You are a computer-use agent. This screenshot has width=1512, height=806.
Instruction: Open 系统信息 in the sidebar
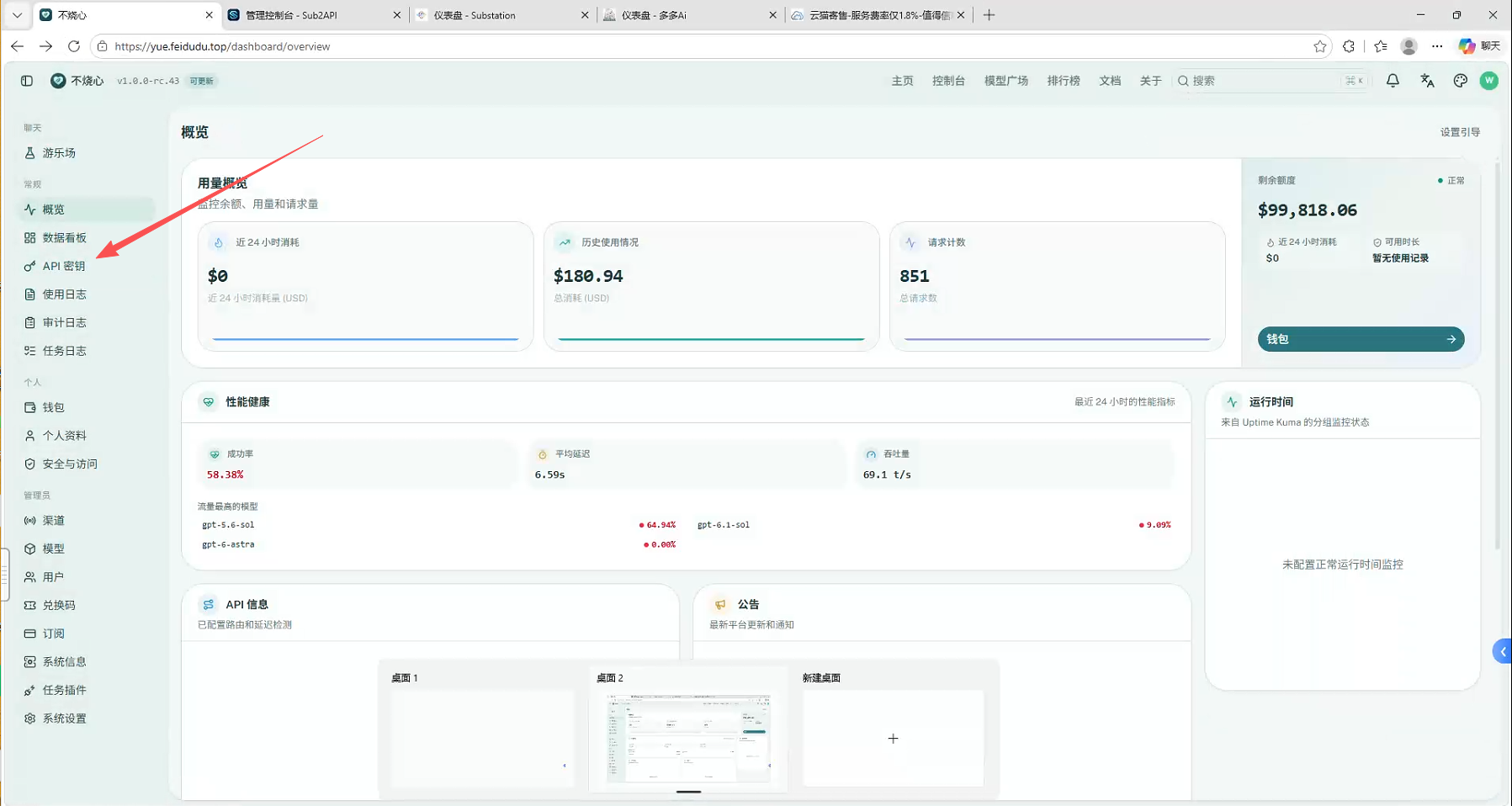point(87,662)
